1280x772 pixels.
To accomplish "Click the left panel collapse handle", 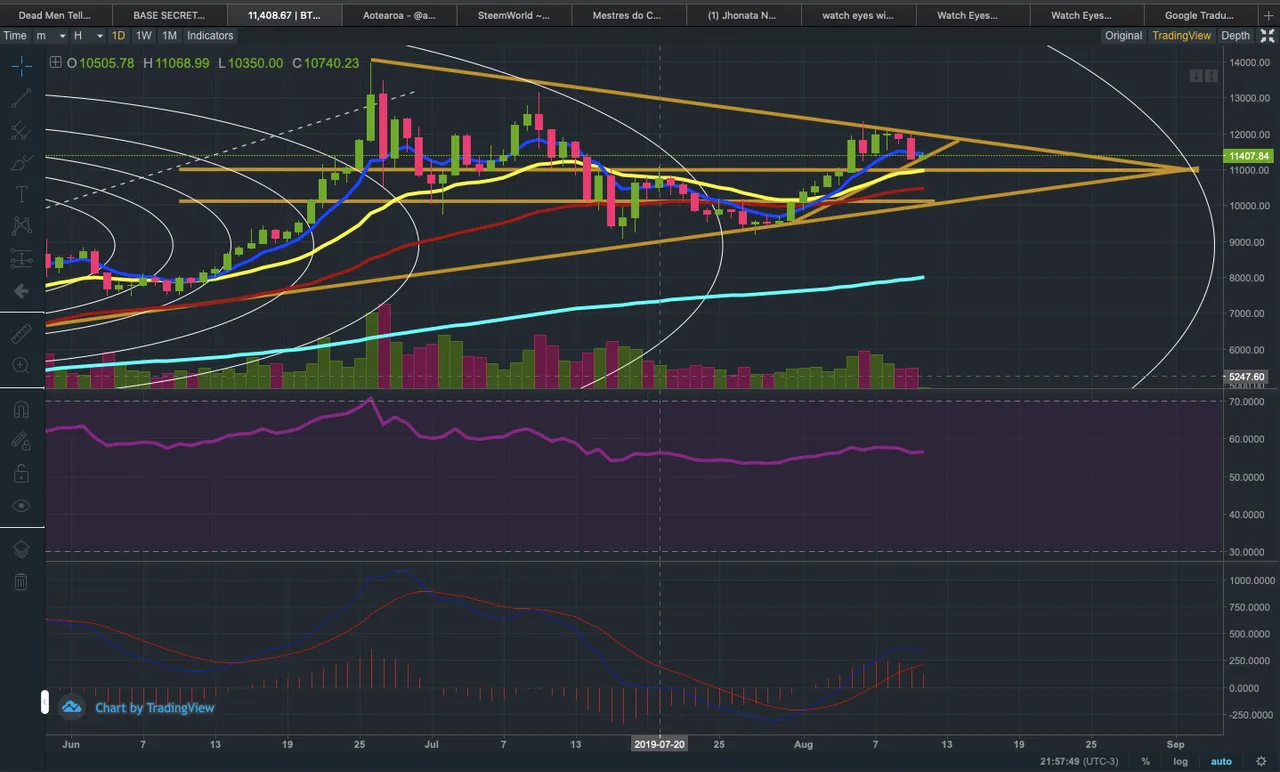I will click(x=44, y=703).
